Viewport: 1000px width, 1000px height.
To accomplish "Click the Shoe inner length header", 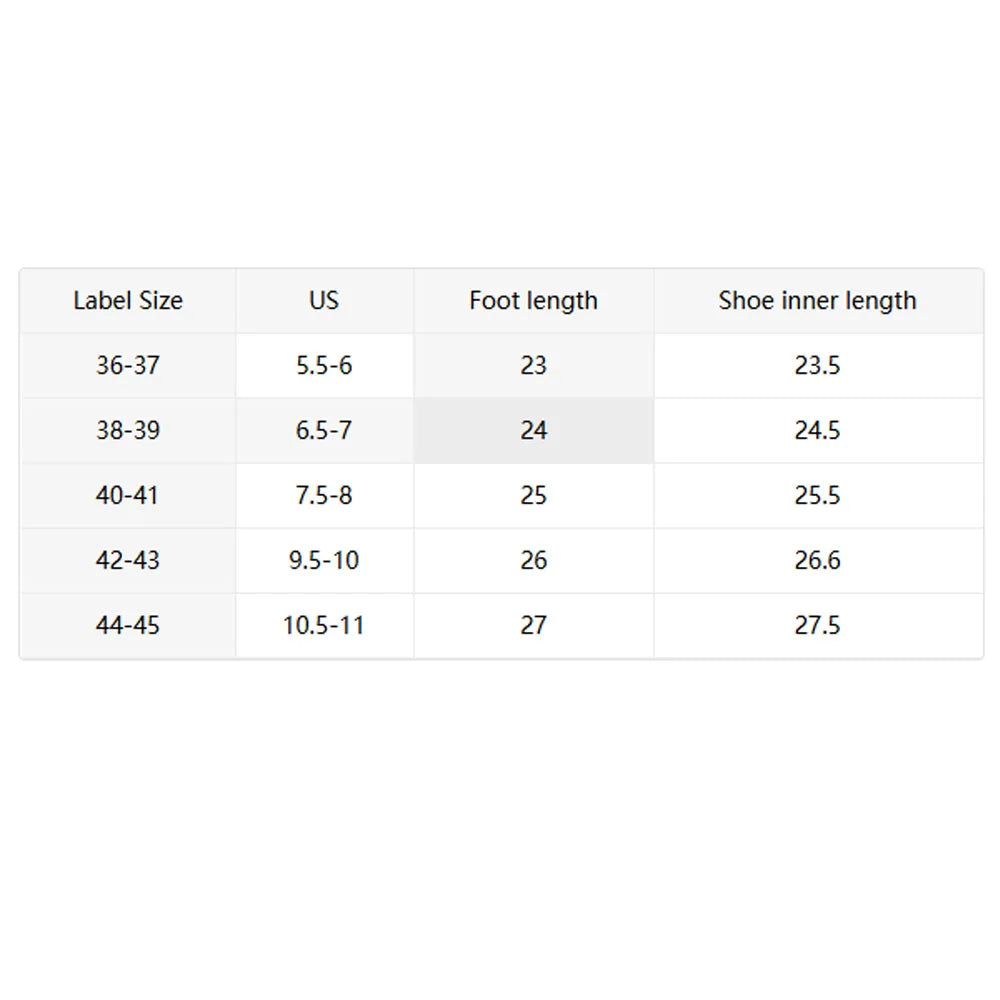I will (x=818, y=300).
